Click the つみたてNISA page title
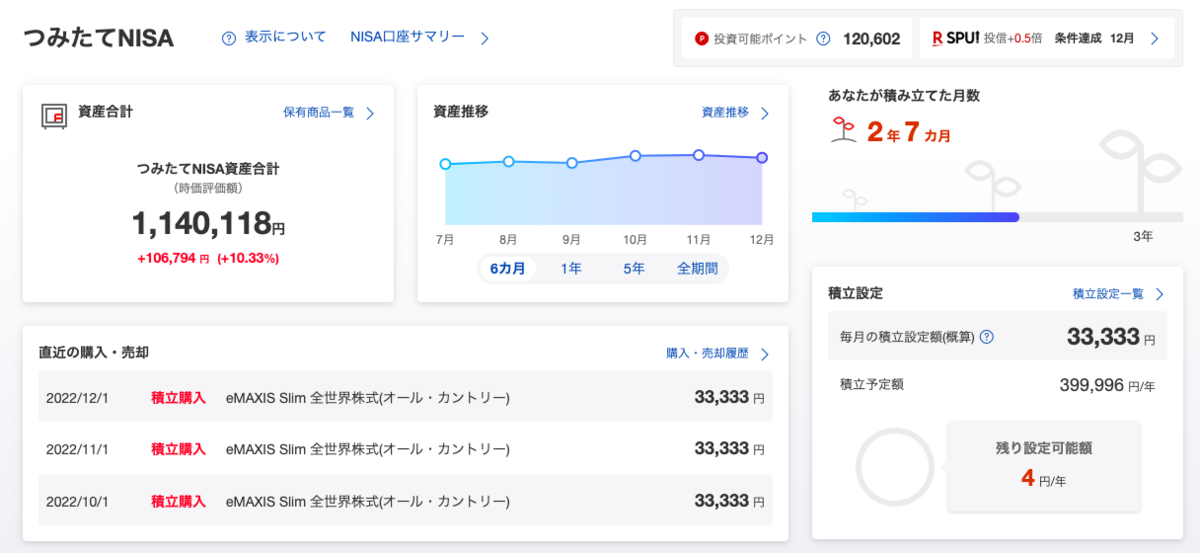The height and width of the screenshot is (553, 1200). [98, 38]
